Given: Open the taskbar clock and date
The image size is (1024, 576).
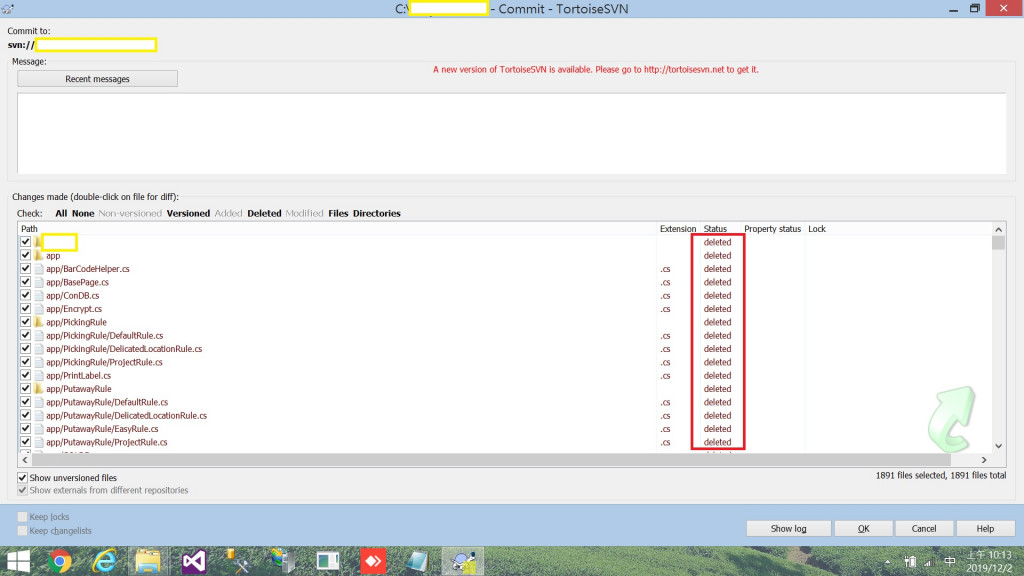Looking at the screenshot, I should coord(989,562).
